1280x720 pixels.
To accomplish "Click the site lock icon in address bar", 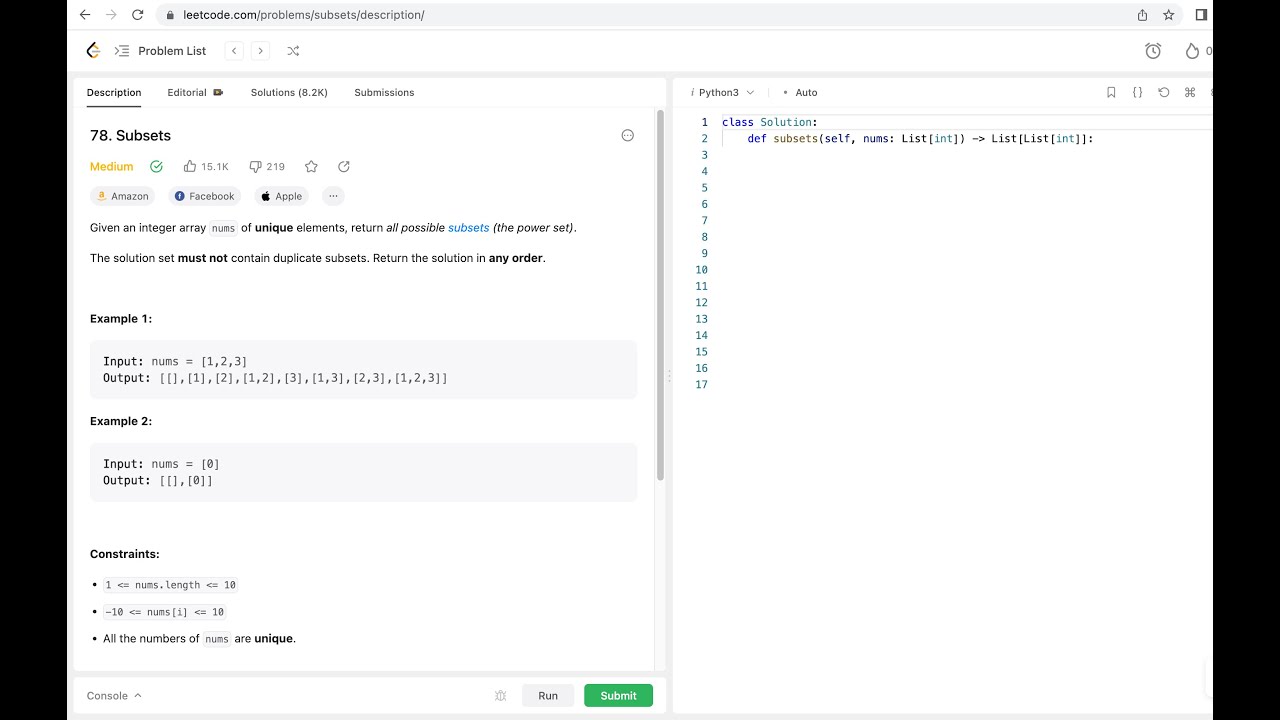I will click(x=169, y=15).
